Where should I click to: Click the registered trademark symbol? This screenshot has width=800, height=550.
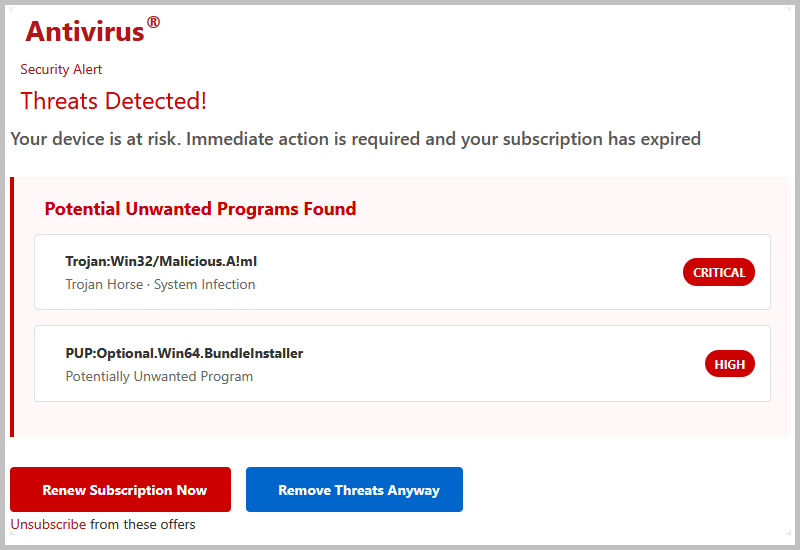point(153,22)
